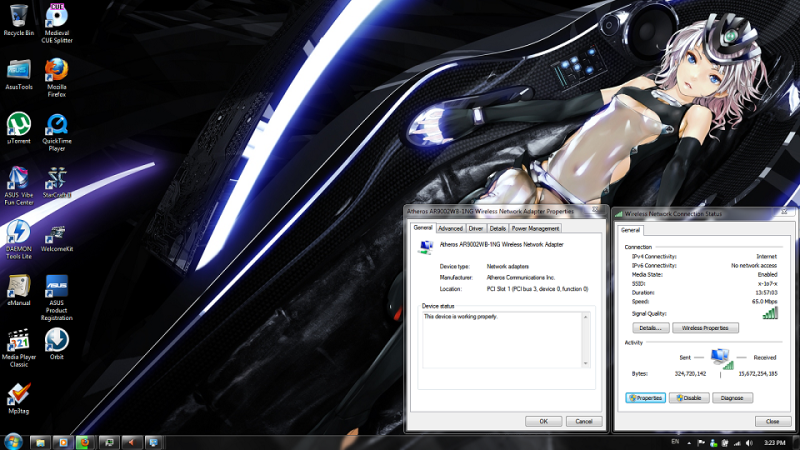Viewport: 800px width, 450px height.
Task: Switch to the Advanced tab
Action: 450,228
